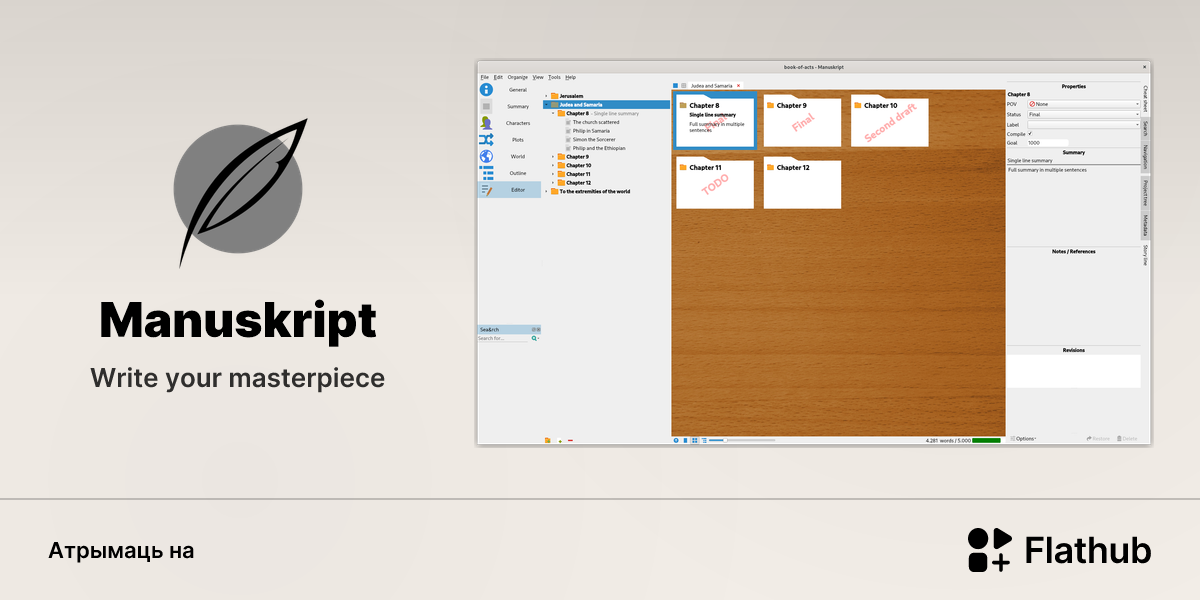Click the Chapter 10 card folder icon
The width and height of the screenshot is (1200, 600).
858,105
